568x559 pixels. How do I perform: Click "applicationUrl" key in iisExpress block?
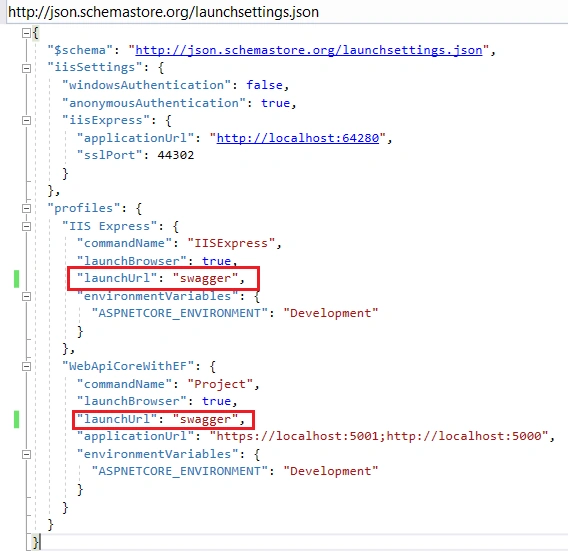(x=135, y=138)
